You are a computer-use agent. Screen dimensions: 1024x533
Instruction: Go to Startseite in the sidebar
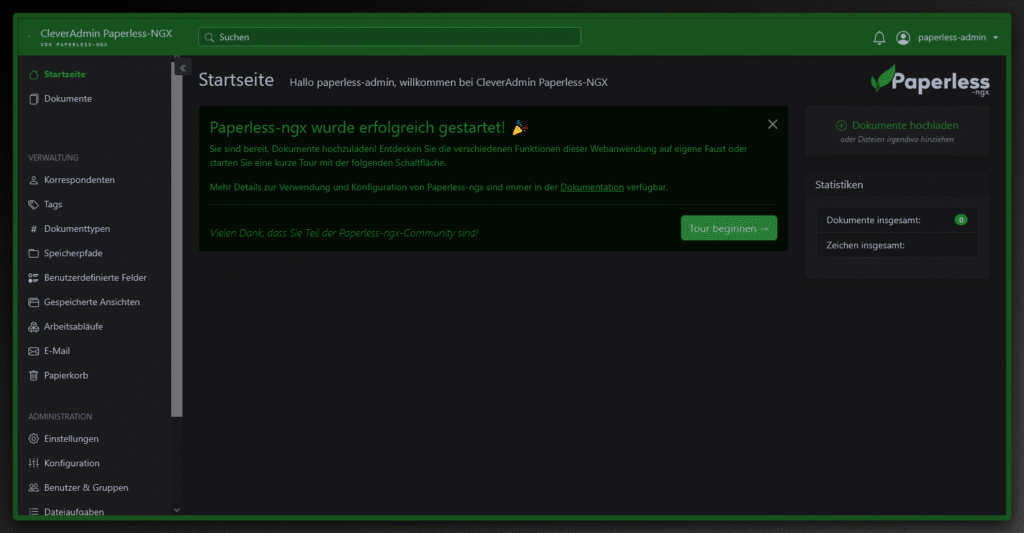click(x=64, y=74)
